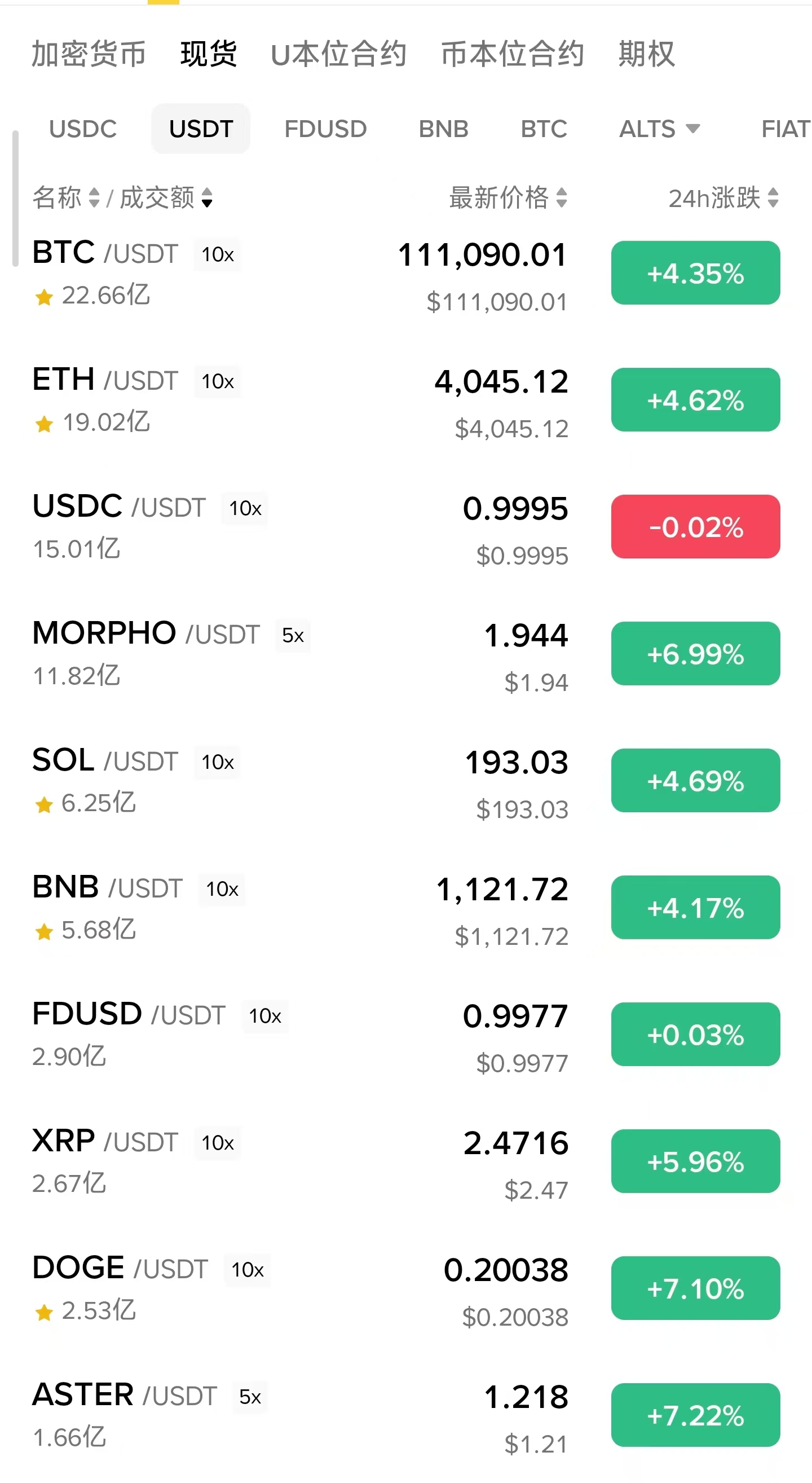Screen dimensions: 812x1483
Task: Click the ASTER 5x leverage badge
Action: (250, 1397)
